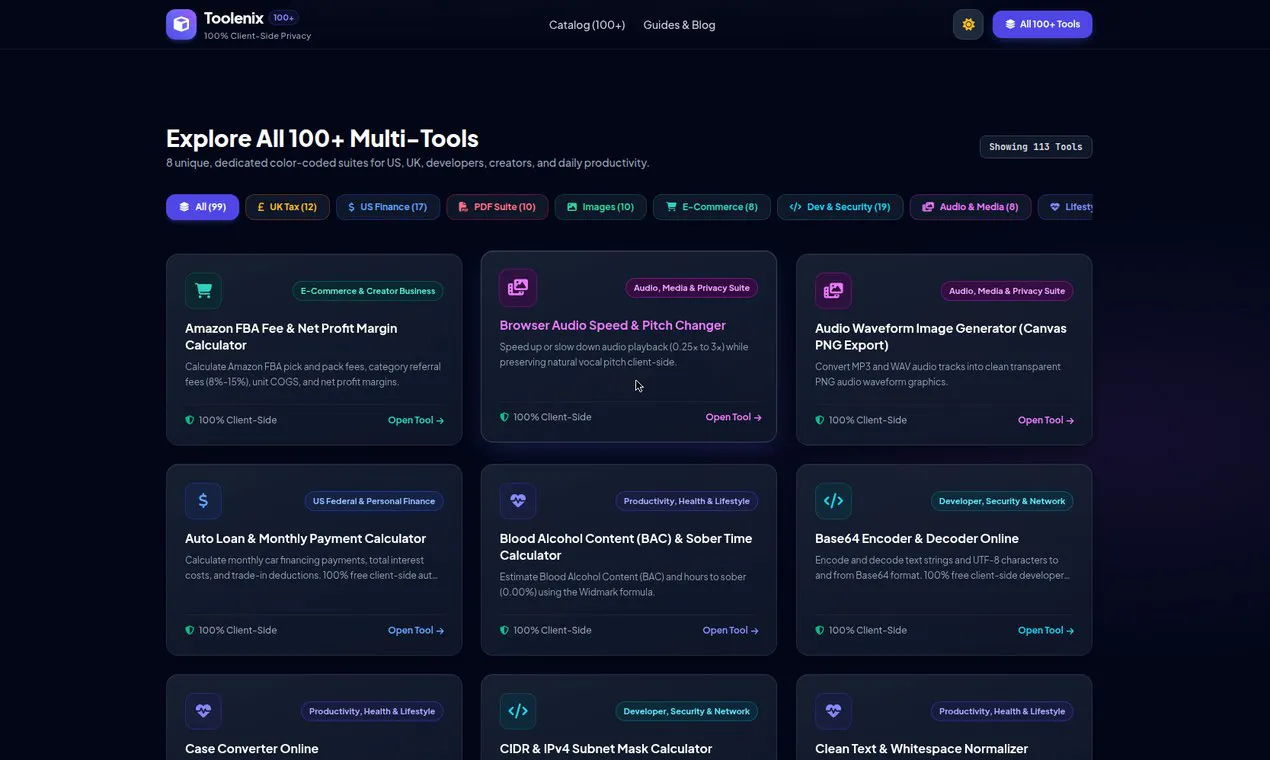This screenshot has height=760, width=1270.
Task: Open Tool link for Browser Audio Speed changer
Action: coord(734,417)
